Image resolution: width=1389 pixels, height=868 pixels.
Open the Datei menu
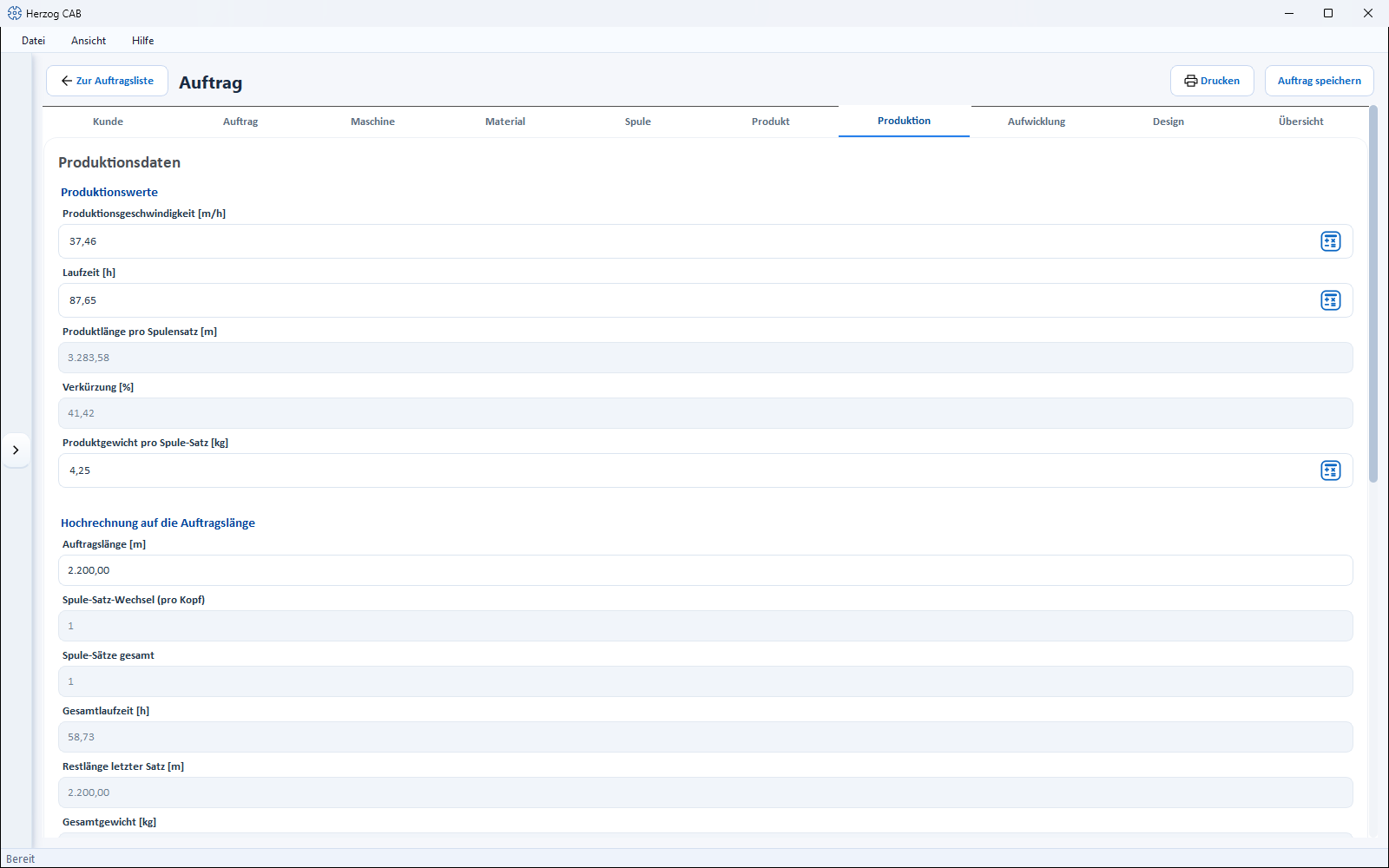tap(34, 41)
